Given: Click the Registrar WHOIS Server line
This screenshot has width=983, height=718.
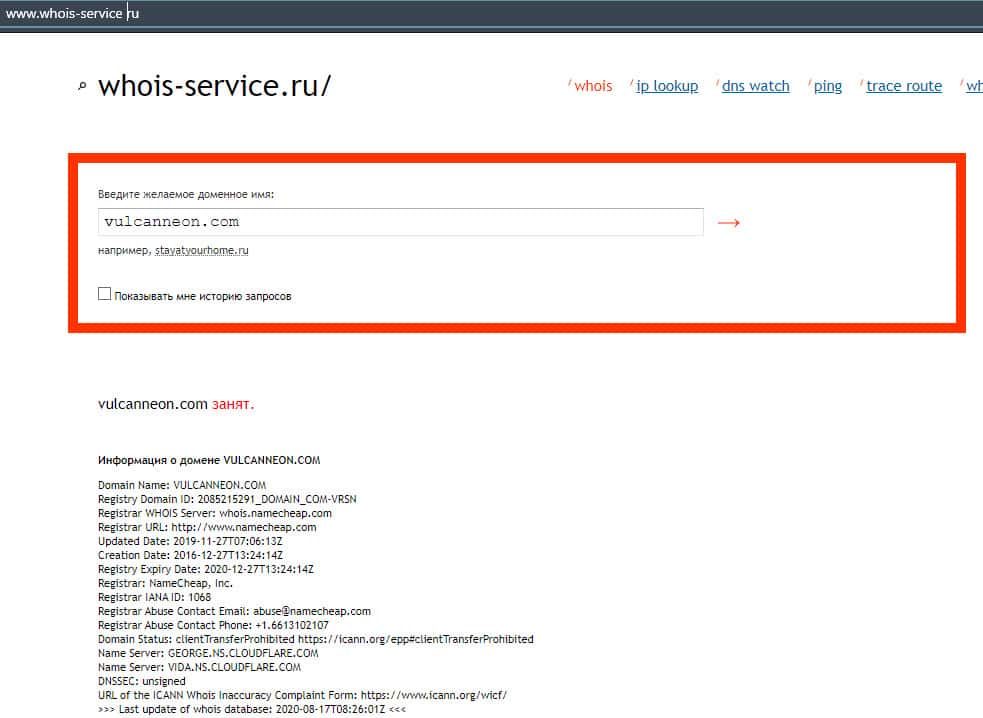Looking at the screenshot, I should (x=215, y=513).
